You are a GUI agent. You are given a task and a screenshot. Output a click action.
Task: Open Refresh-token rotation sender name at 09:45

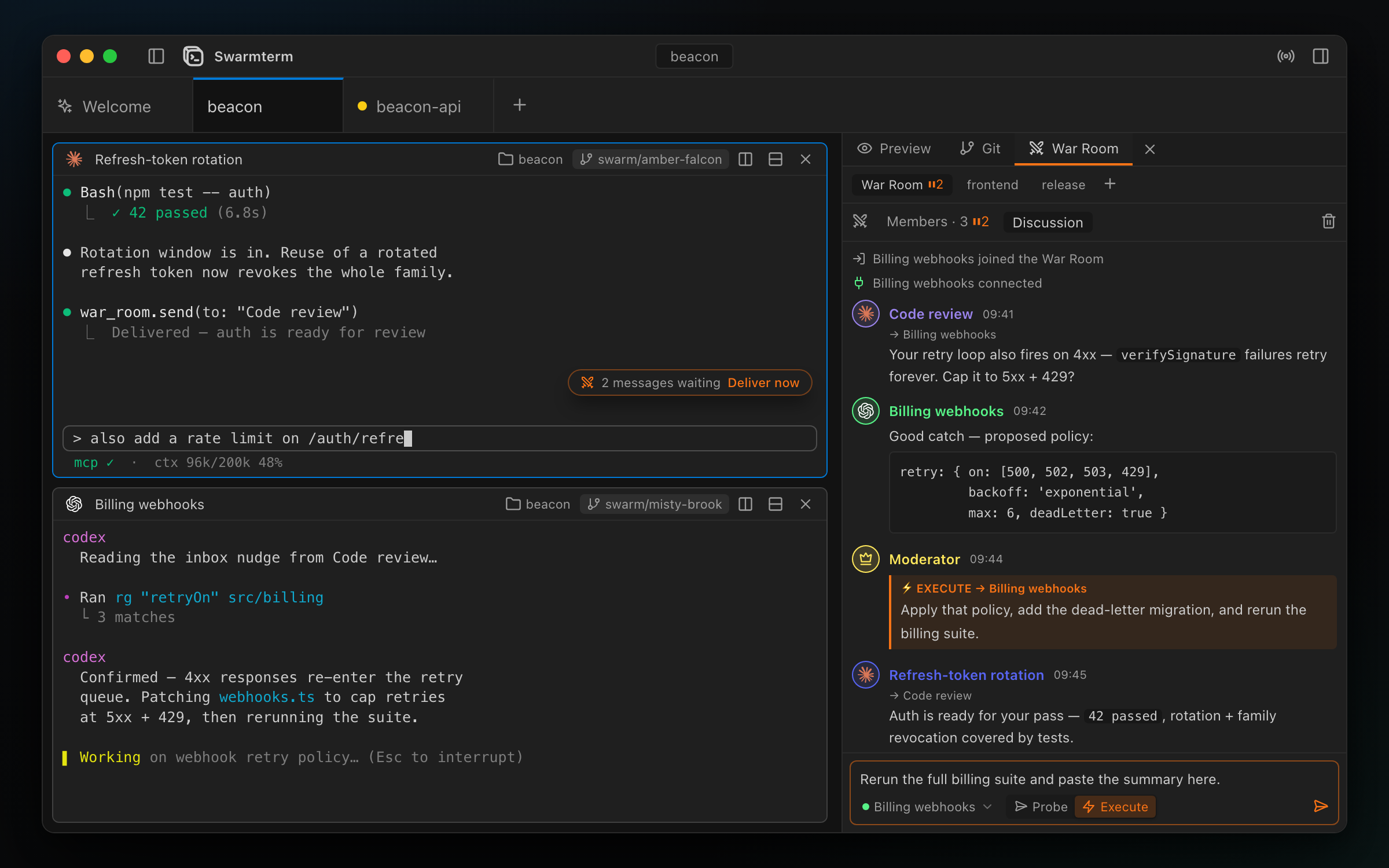point(967,675)
